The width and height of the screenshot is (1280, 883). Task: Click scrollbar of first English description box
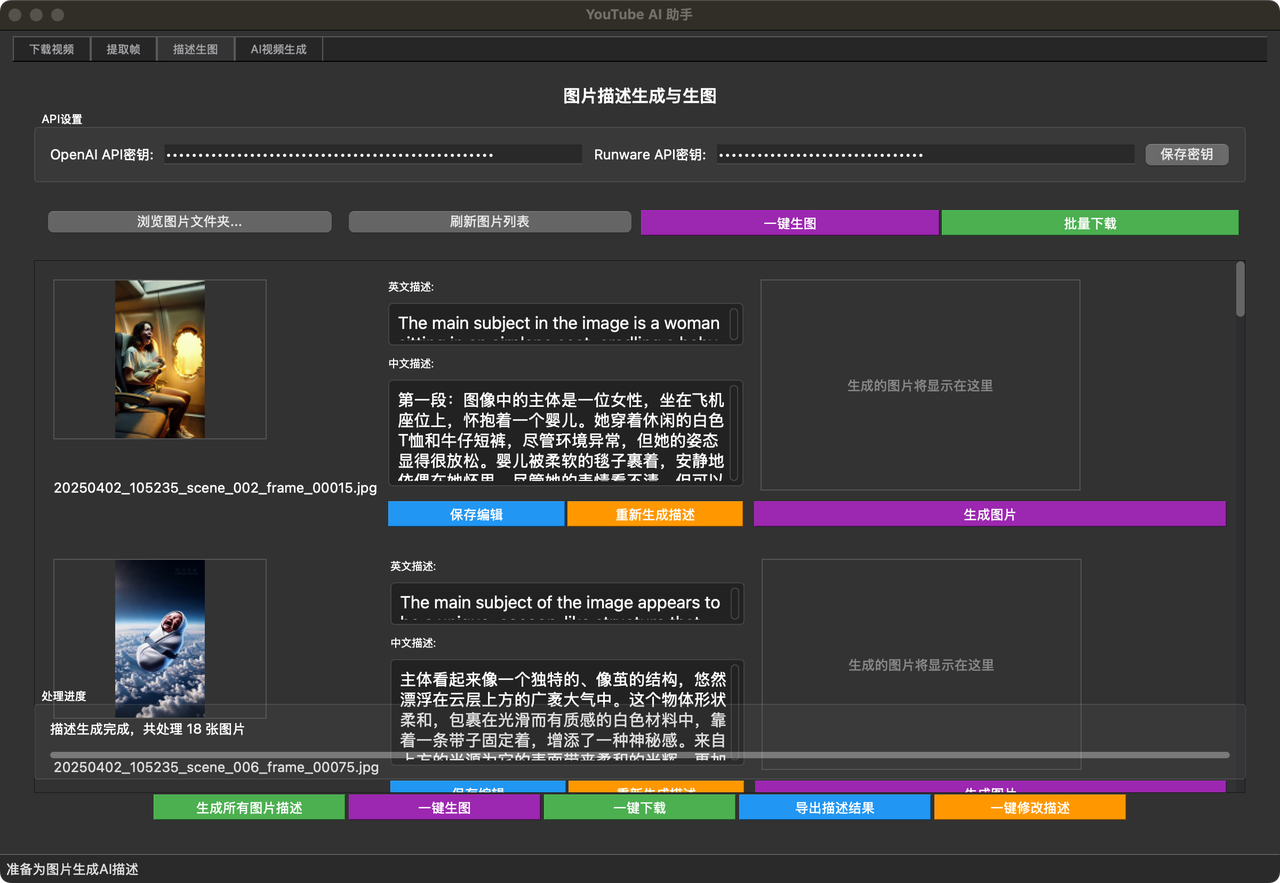point(735,324)
